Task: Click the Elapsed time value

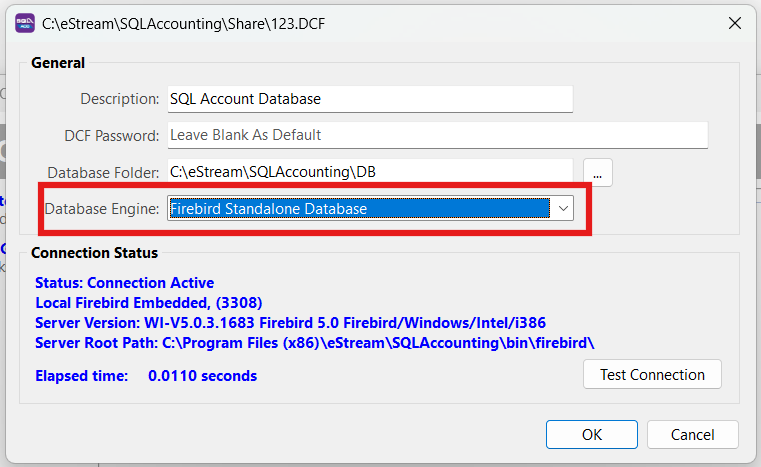Action: click(x=202, y=376)
